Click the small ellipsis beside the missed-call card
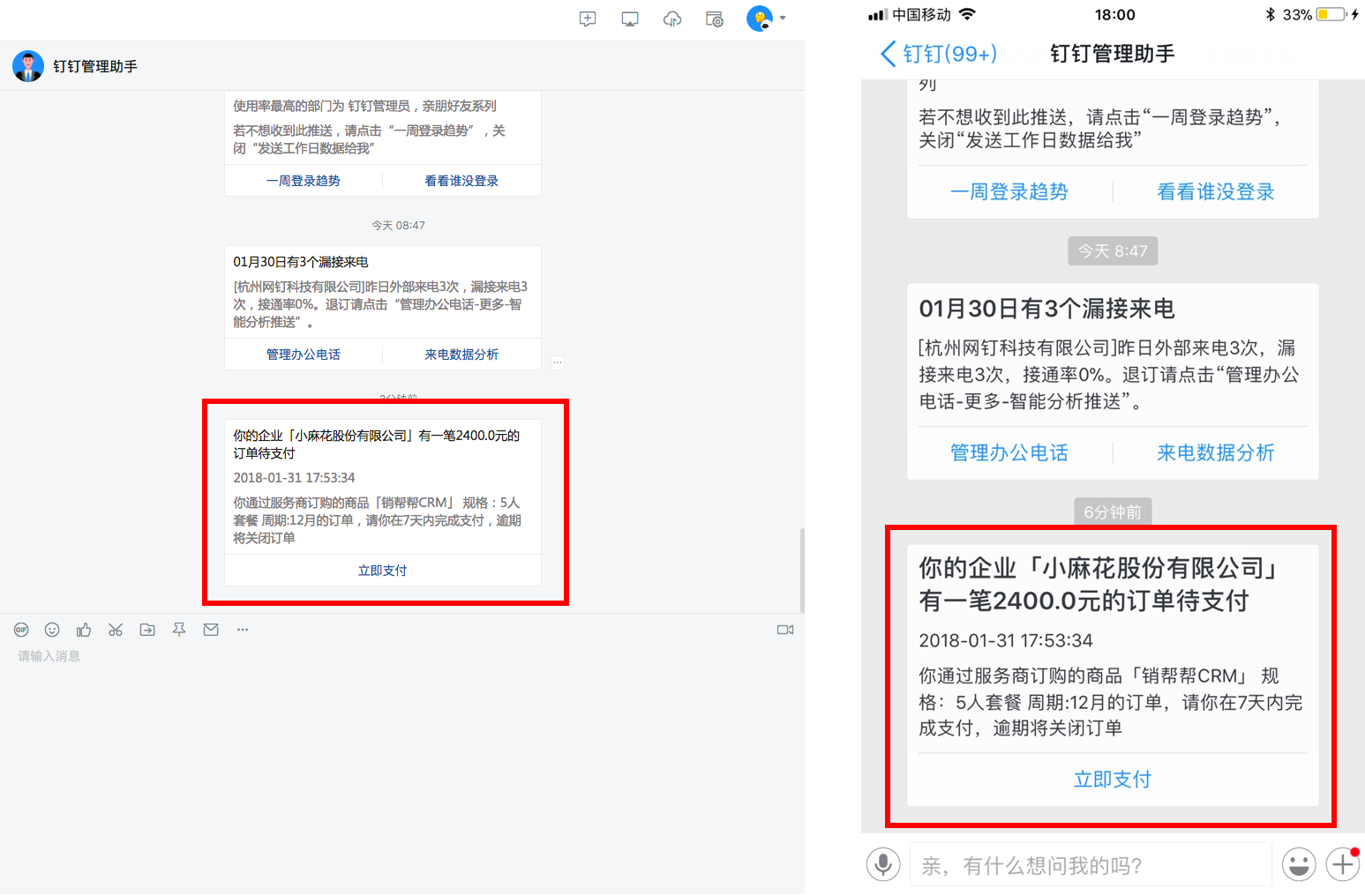 coord(558,362)
